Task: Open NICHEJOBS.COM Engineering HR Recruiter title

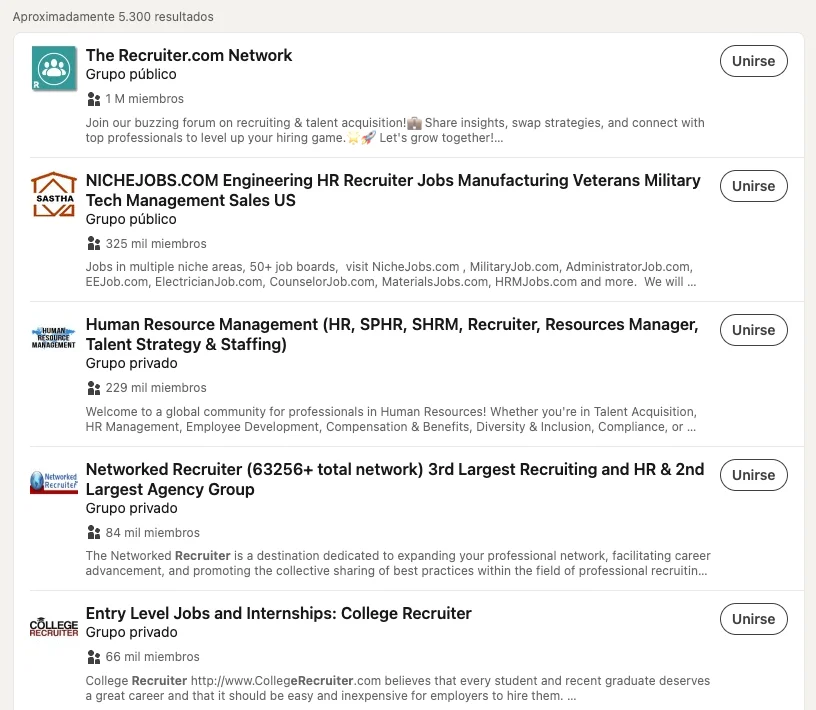Action: point(393,190)
